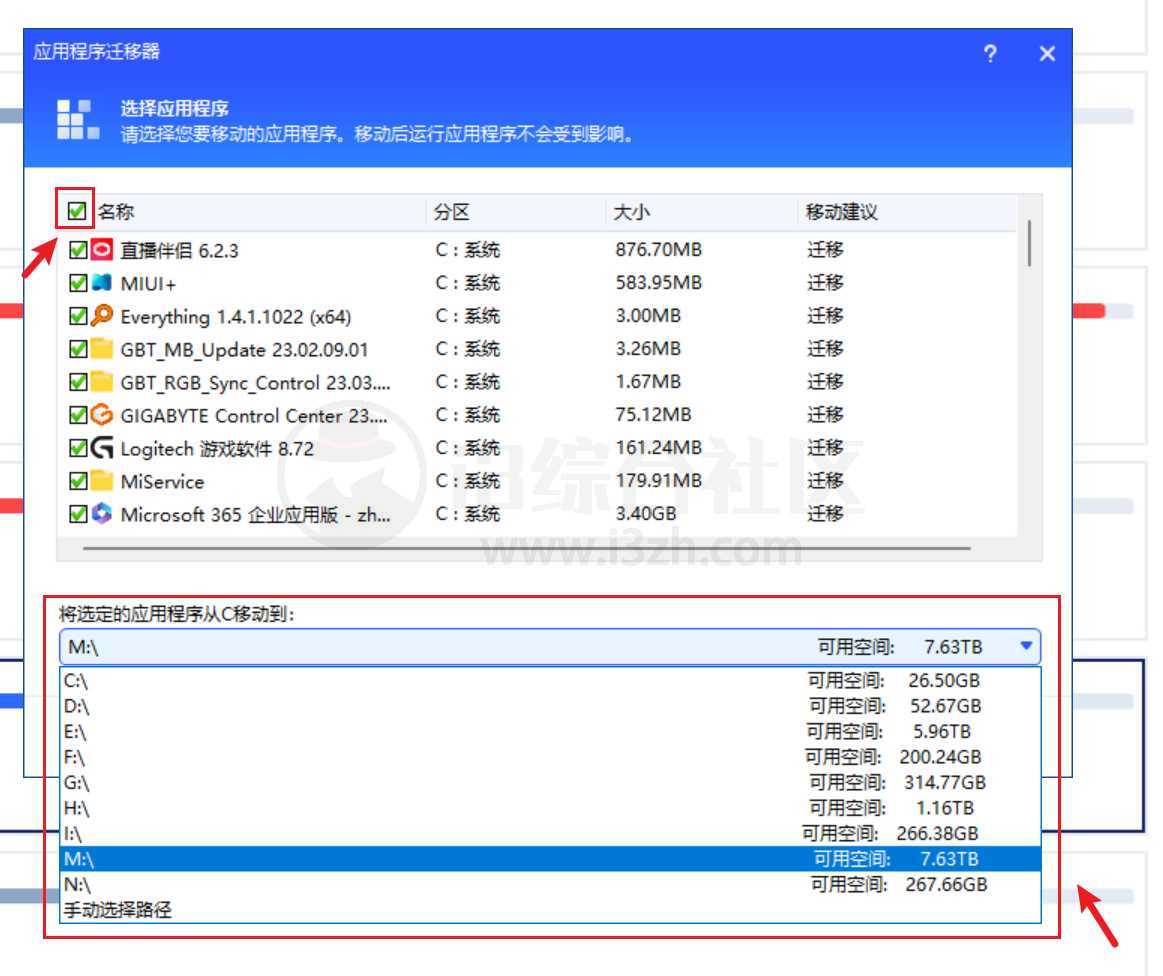Click the 迁移 suggestion for 直播伴侣
Screen dimensions: 1163x976
825,249
